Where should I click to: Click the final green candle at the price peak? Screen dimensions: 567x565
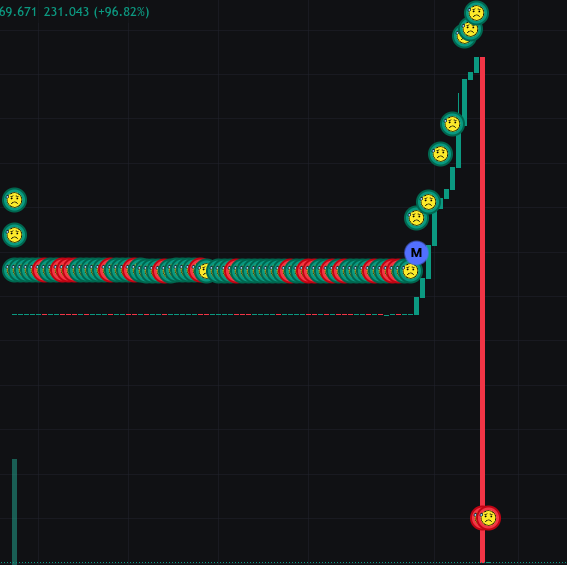pyautogui.click(x=476, y=65)
